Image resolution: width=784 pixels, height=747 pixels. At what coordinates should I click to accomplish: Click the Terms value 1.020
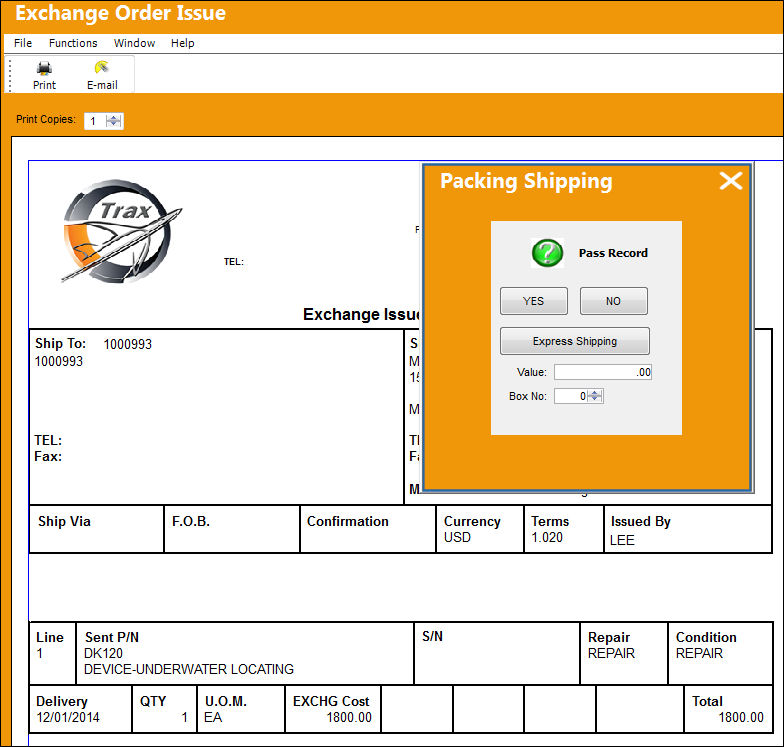(547, 538)
